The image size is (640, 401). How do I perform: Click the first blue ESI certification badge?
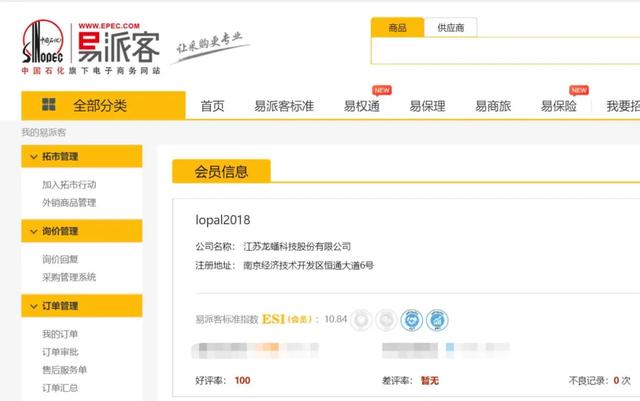pos(411,320)
